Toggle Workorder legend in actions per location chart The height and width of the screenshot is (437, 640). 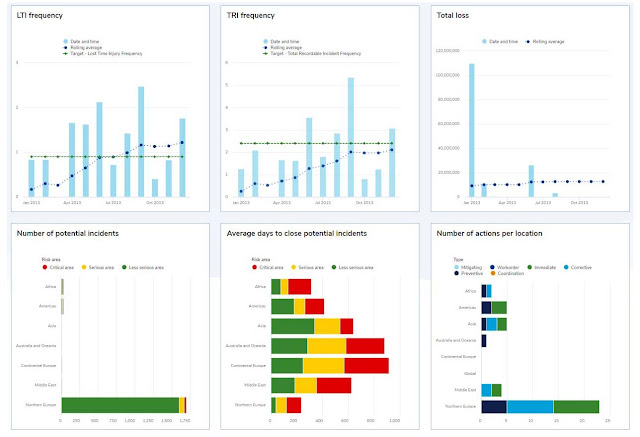504,267
